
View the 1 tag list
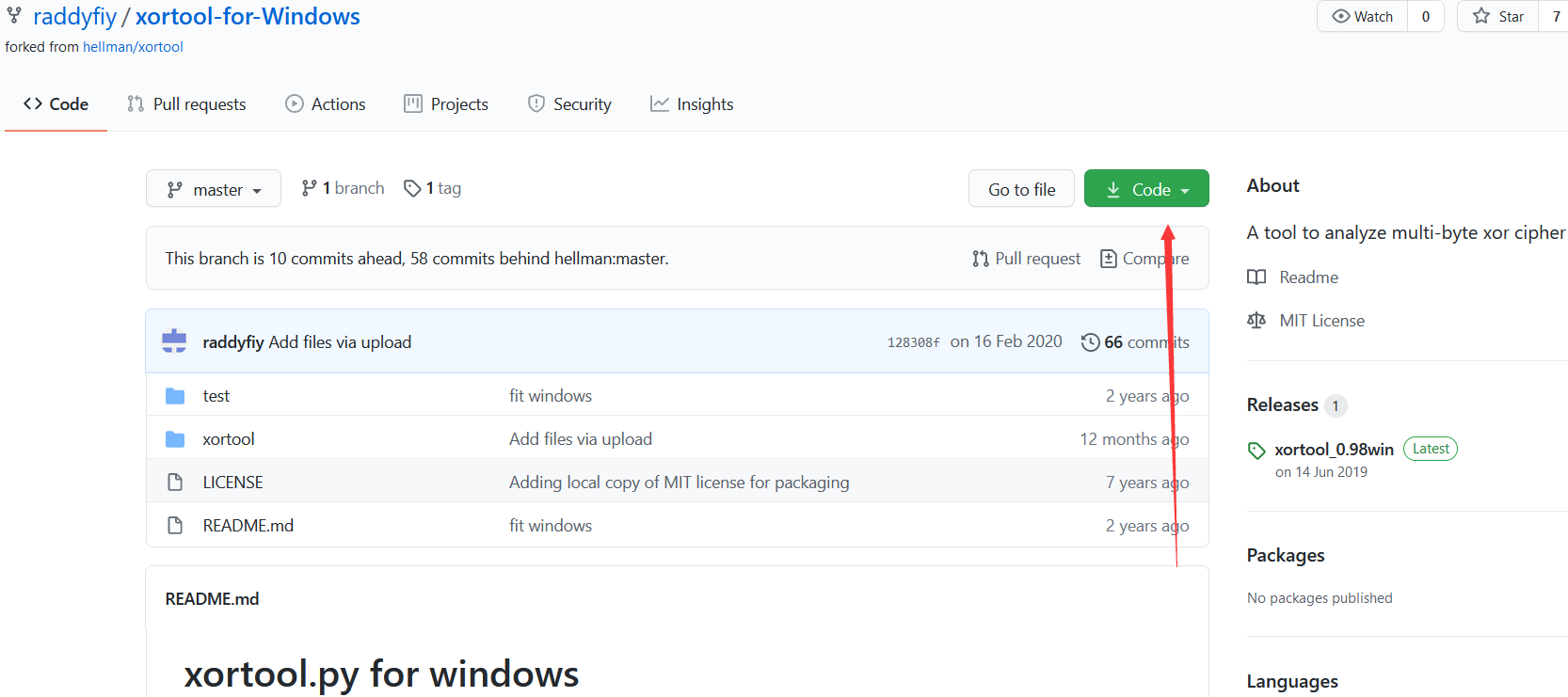(432, 188)
